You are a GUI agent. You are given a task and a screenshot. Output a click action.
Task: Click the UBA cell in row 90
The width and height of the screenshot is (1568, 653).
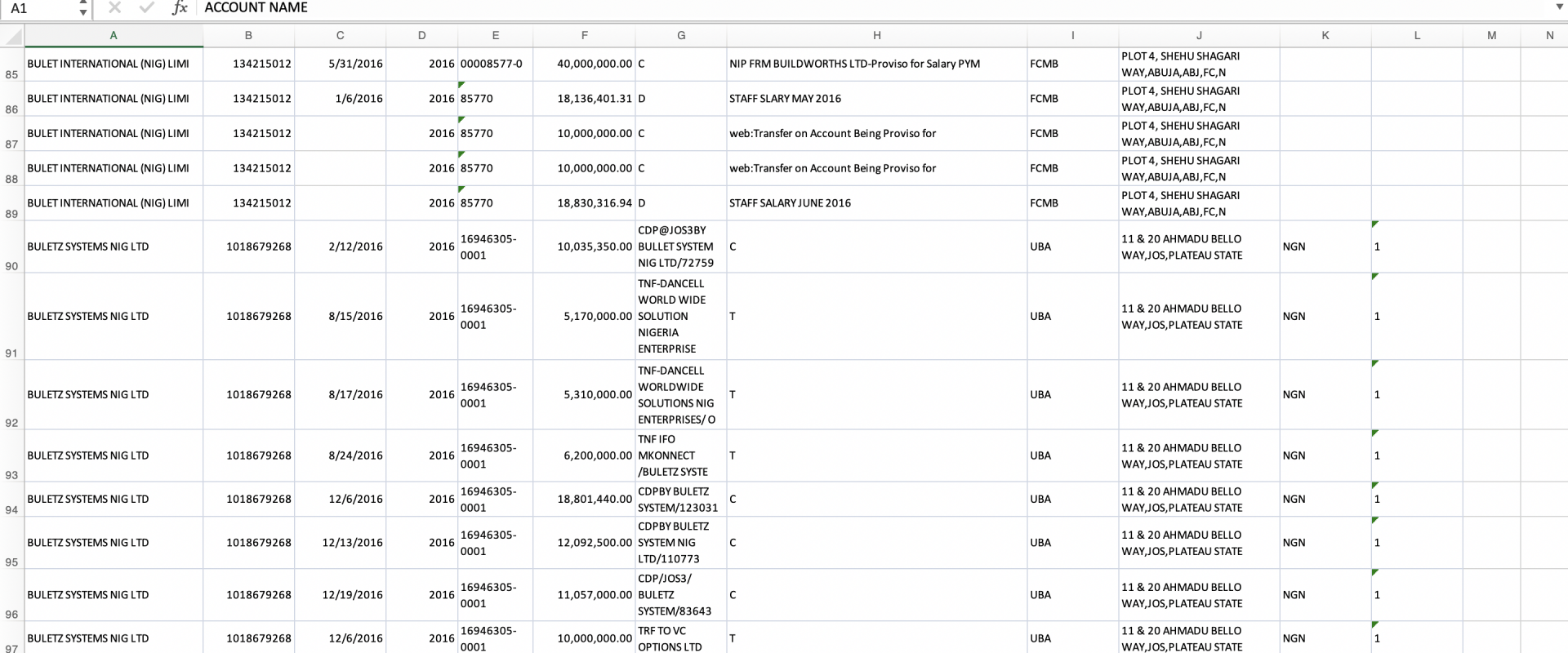[1072, 247]
